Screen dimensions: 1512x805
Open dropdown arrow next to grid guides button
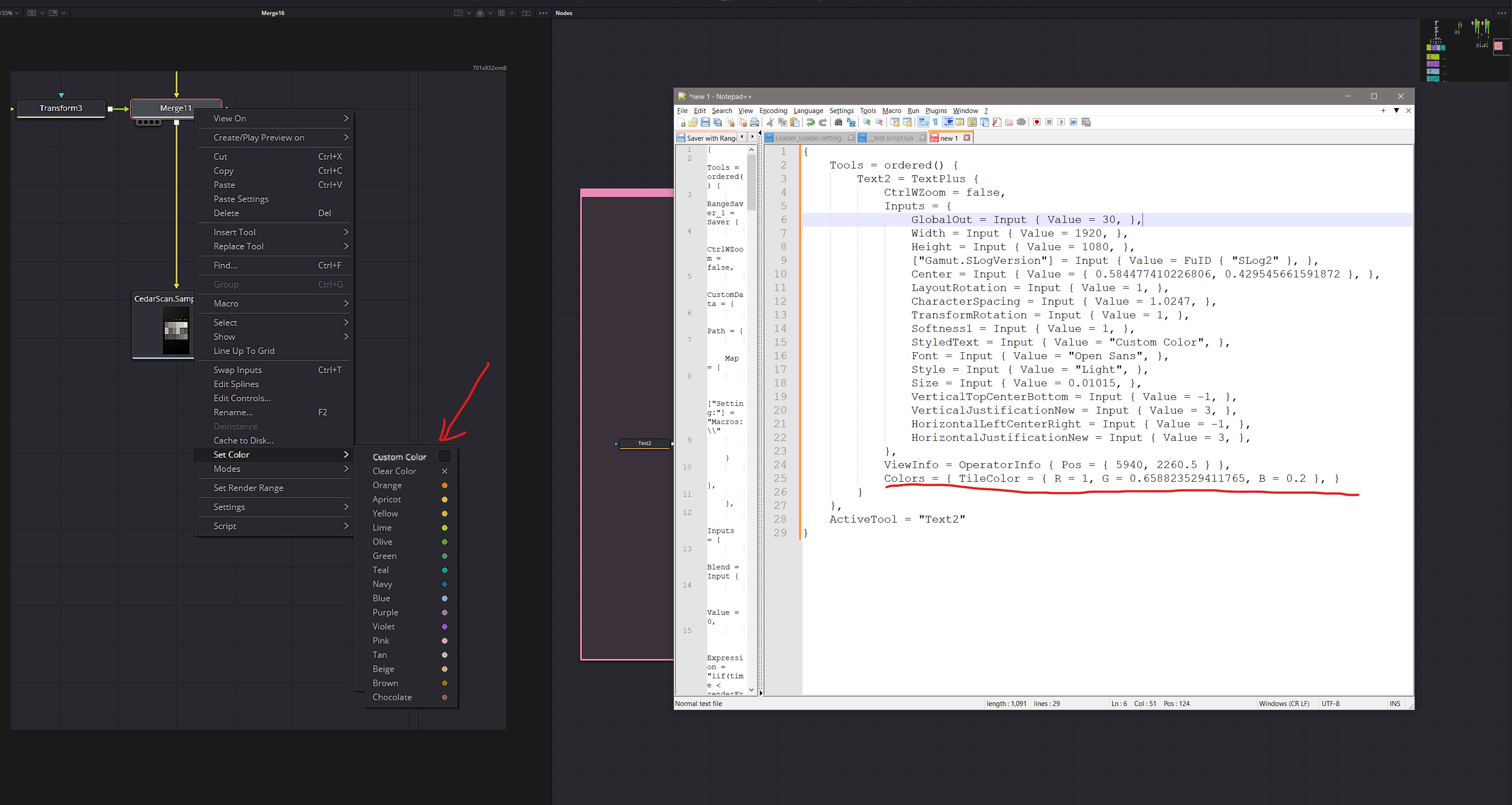tap(512, 13)
